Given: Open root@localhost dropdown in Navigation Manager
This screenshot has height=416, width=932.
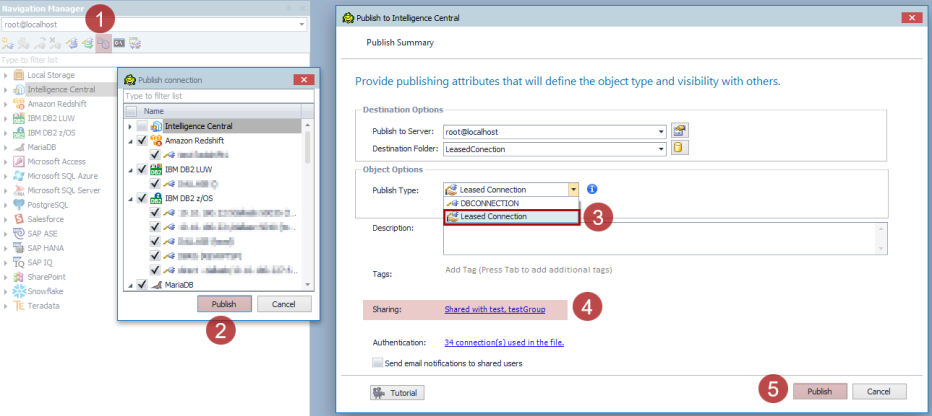Looking at the screenshot, I should pos(302,25).
